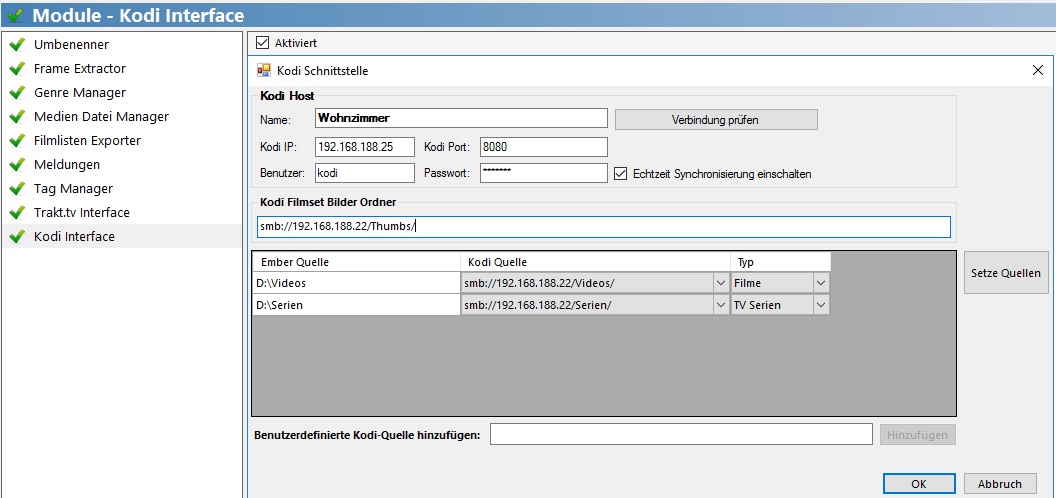1056x498 pixels.
Task: Select Umbenenner module in the list
Action: click(121, 44)
